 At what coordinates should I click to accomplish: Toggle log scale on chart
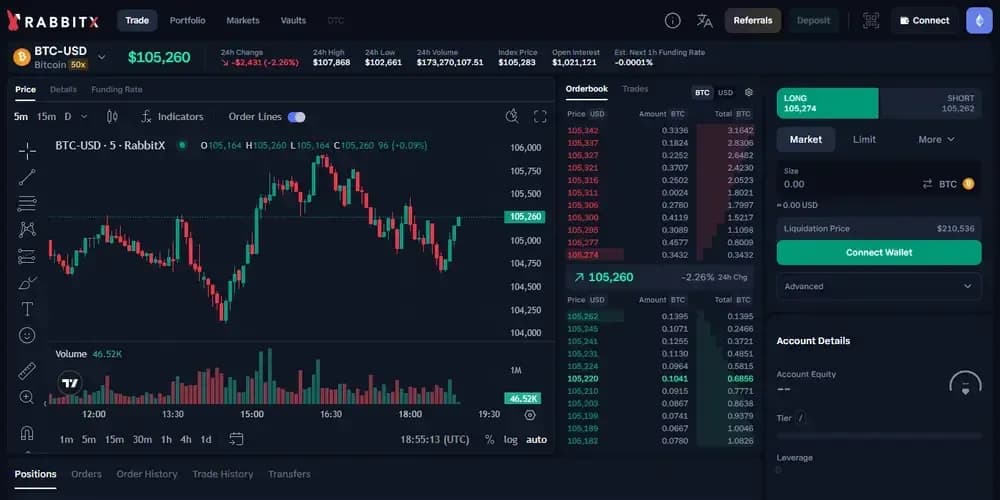(511, 439)
